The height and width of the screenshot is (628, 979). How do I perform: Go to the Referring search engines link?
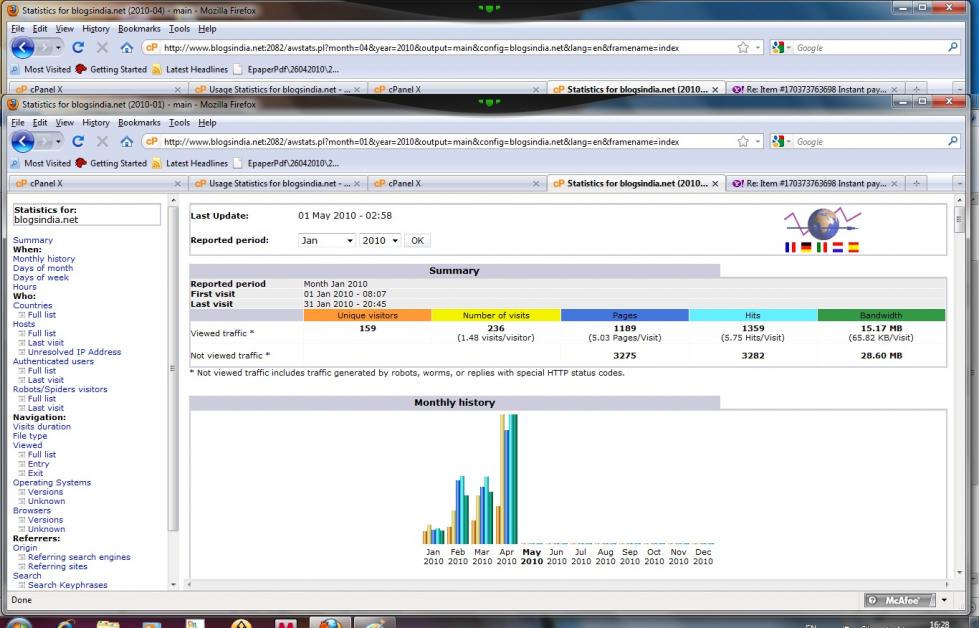tap(79, 557)
